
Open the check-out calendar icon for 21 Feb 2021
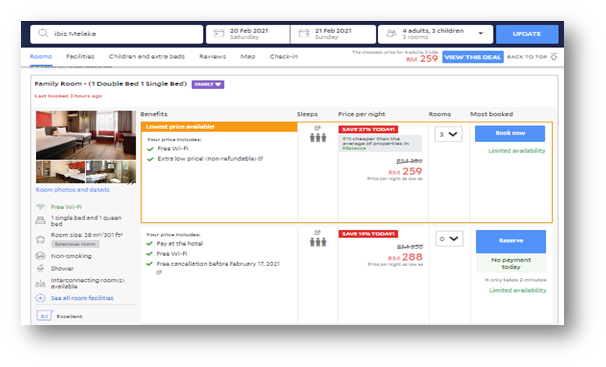(x=304, y=33)
